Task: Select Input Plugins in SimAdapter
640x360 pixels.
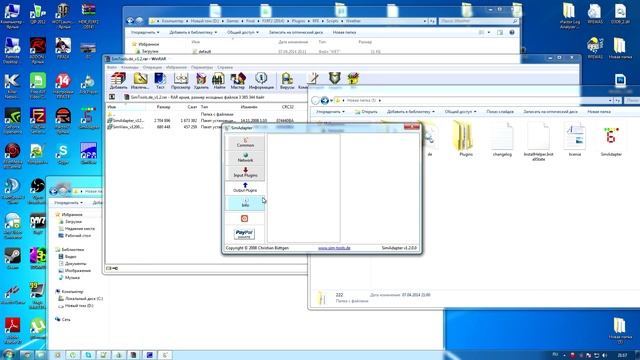Action: [x=245, y=172]
